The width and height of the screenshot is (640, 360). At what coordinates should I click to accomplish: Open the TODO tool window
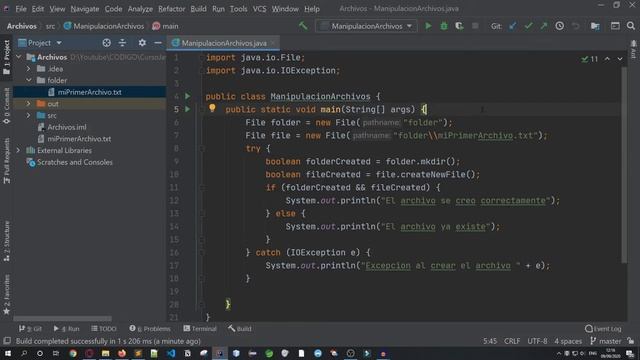[104, 329]
